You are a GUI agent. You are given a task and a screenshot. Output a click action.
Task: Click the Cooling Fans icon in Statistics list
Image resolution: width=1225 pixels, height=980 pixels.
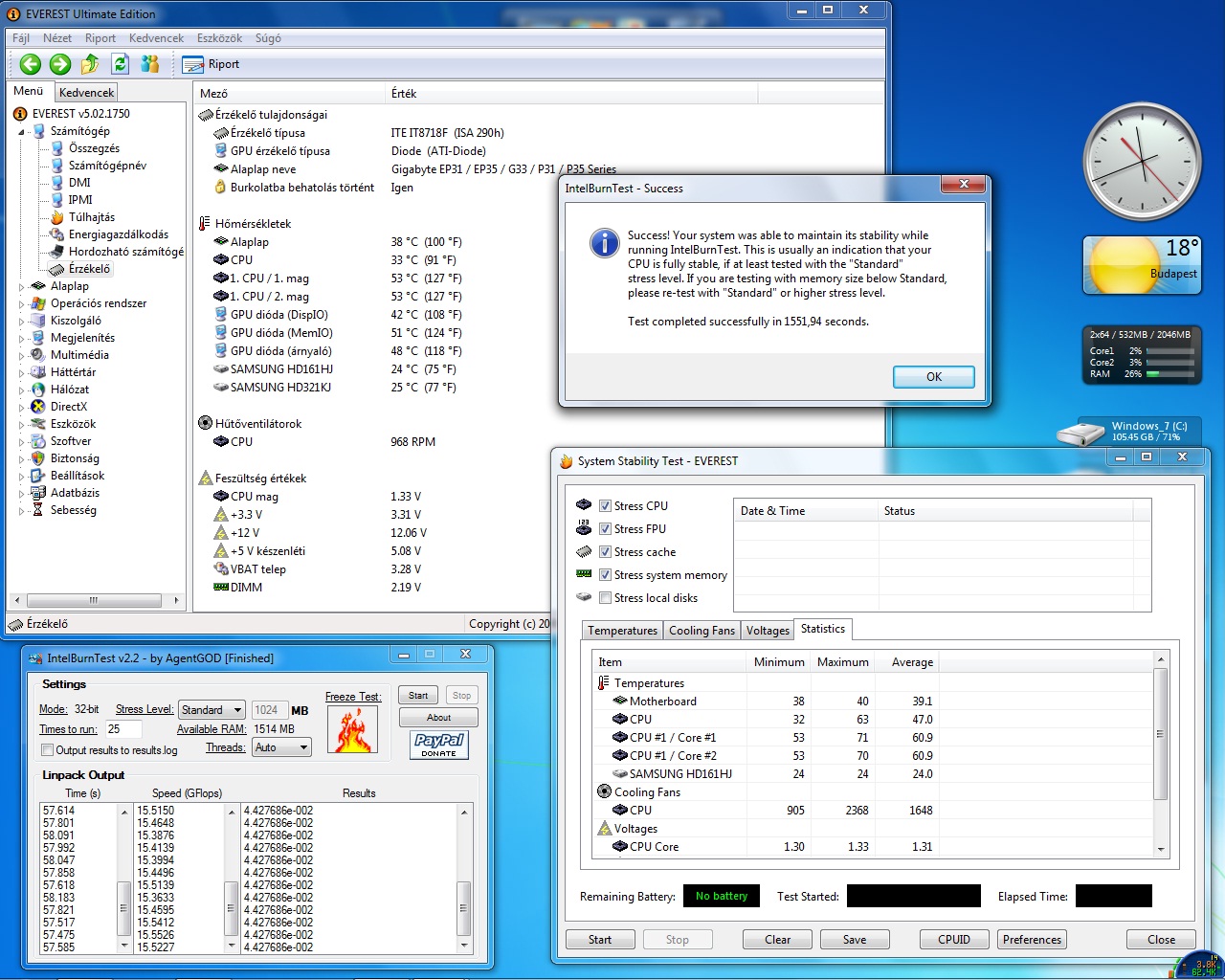(x=604, y=791)
